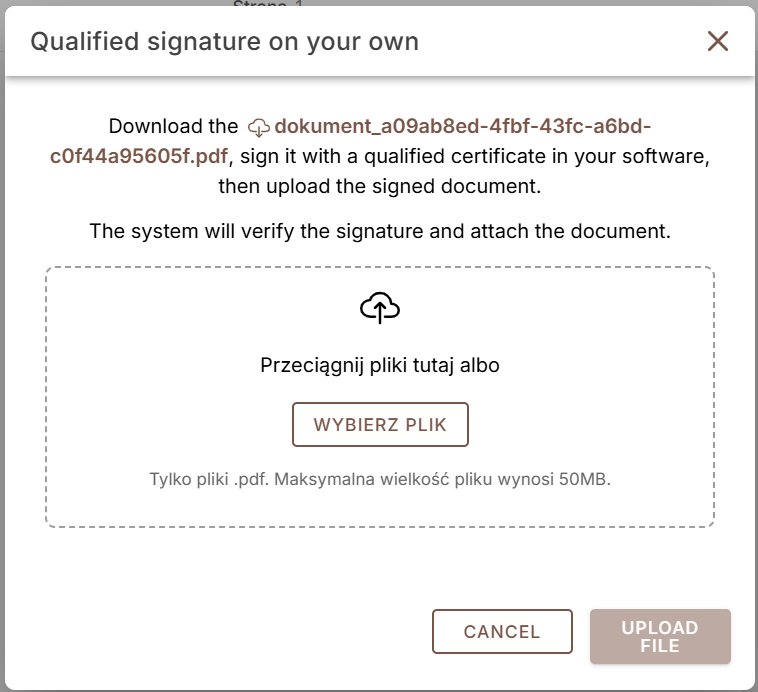Download the dokument_a09ab8ed PDF link
This screenshot has height=692, width=758.
click(x=463, y=126)
